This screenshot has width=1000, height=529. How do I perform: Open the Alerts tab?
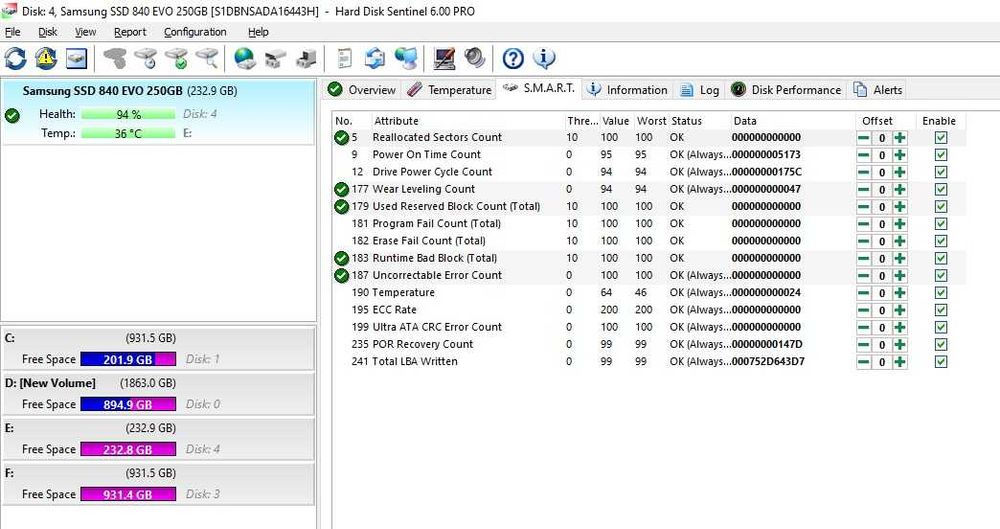(x=878, y=90)
